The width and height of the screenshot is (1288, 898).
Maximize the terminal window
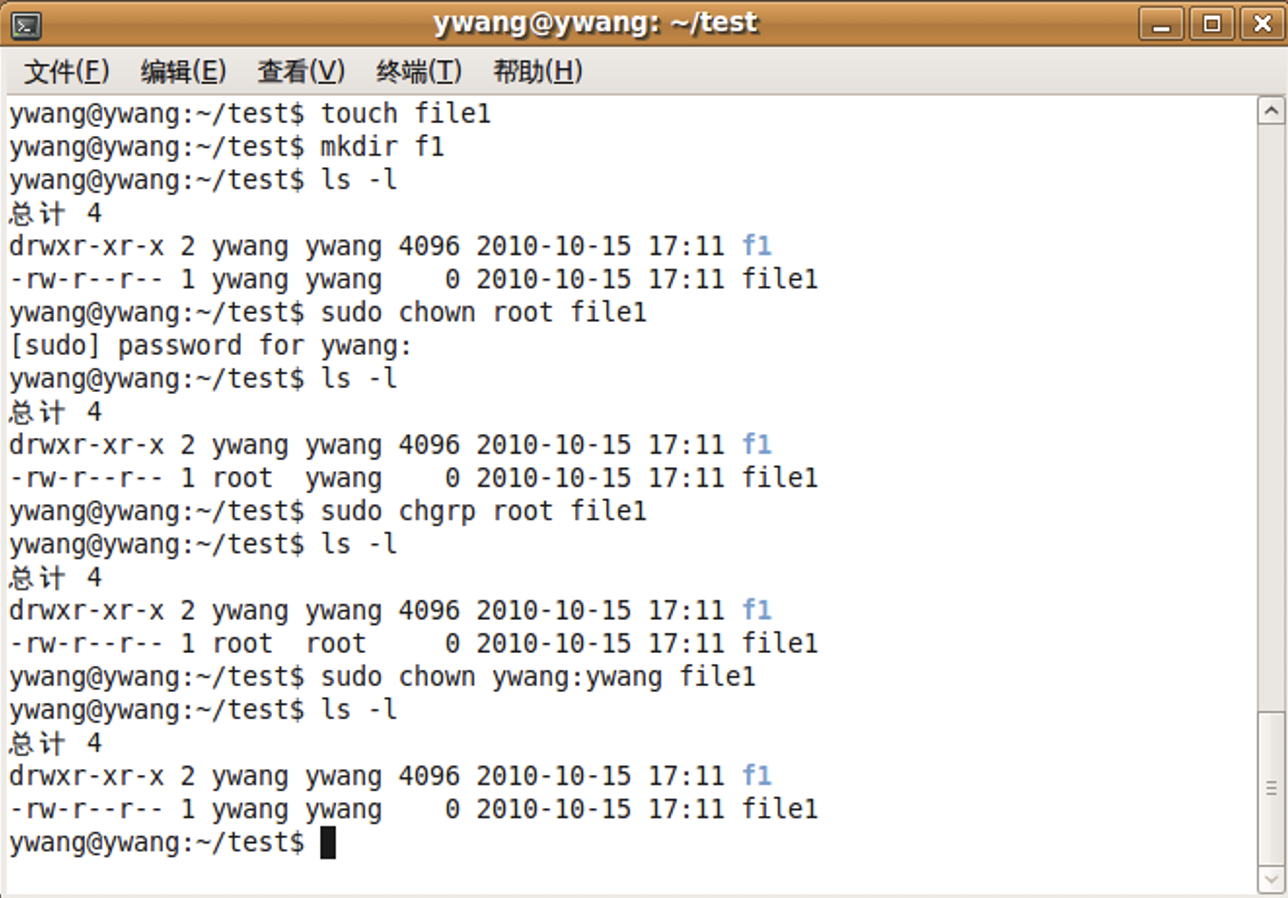click(1212, 24)
